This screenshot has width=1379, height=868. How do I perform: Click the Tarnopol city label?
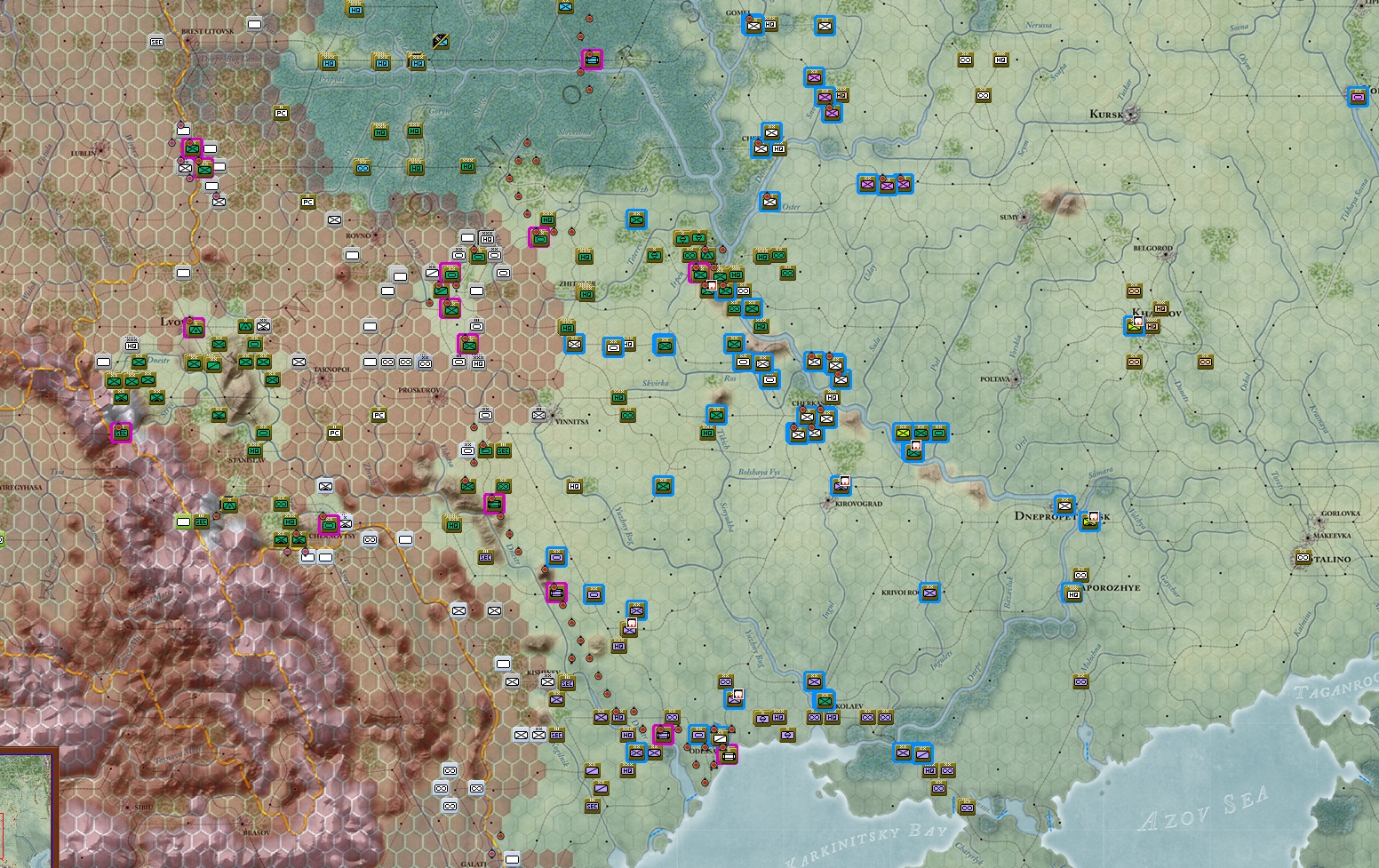(x=332, y=369)
